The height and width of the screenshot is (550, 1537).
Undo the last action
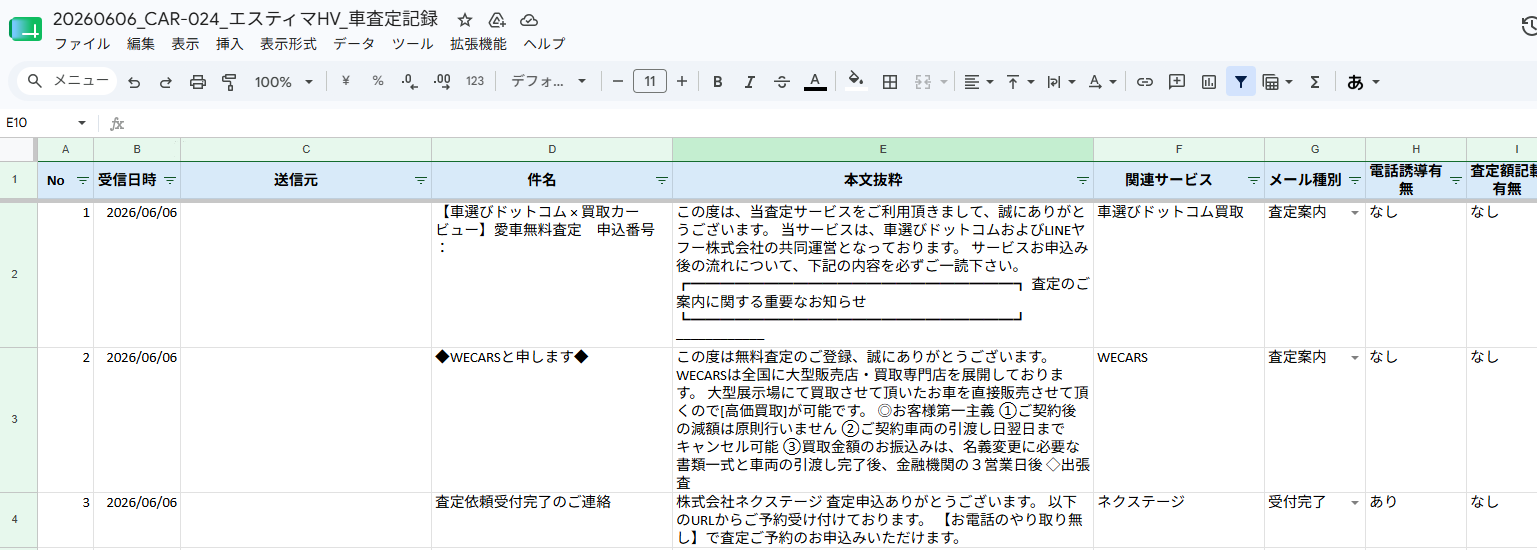click(x=134, y=82)
